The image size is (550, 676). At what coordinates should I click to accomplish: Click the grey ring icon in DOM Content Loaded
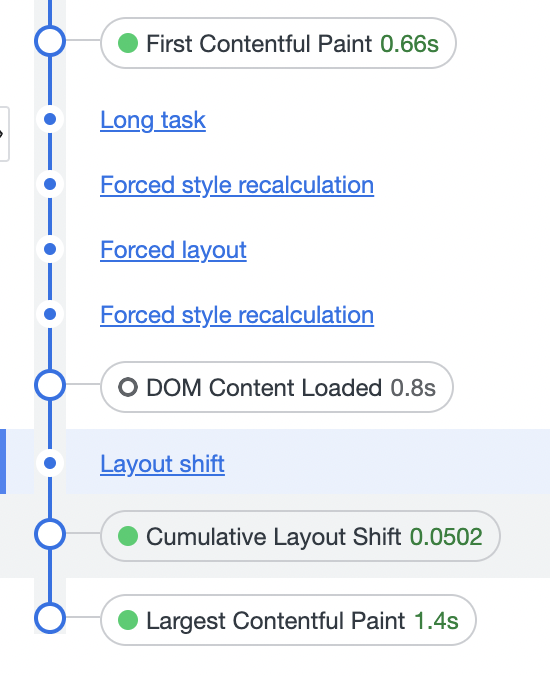point(128,387)
